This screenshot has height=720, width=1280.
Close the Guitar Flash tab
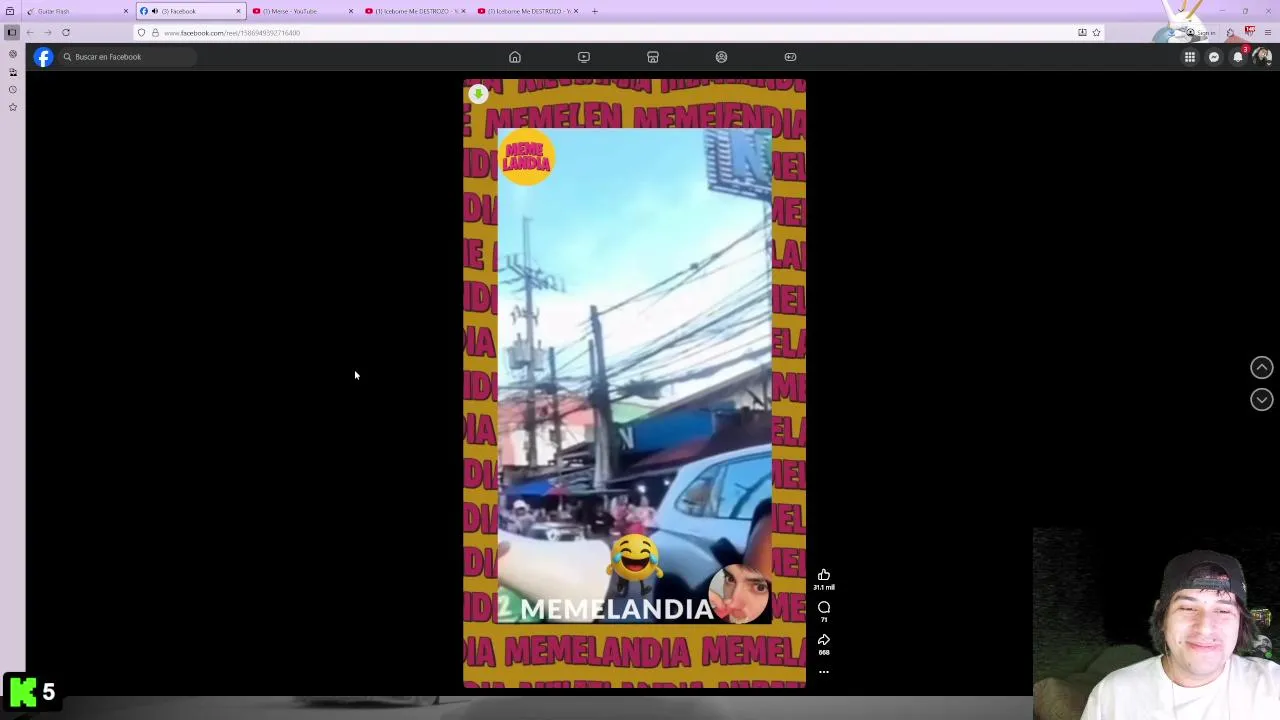(126, 11)
